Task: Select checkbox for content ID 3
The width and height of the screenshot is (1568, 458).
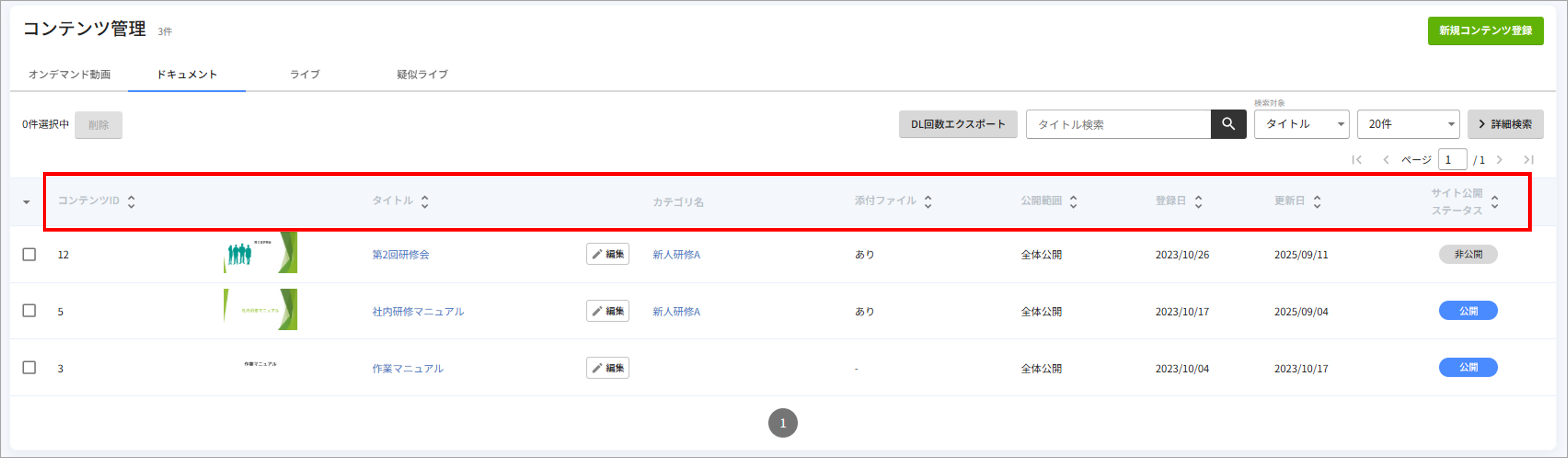Action: tap(29, 368)
